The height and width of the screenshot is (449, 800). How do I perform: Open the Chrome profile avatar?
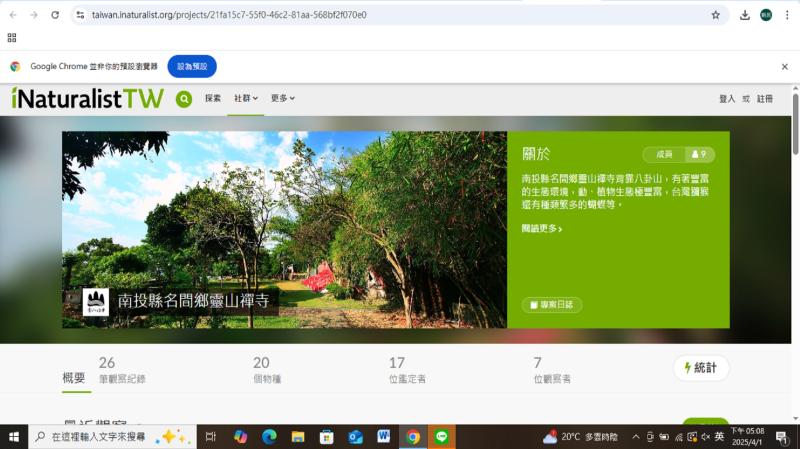[766, 15]
